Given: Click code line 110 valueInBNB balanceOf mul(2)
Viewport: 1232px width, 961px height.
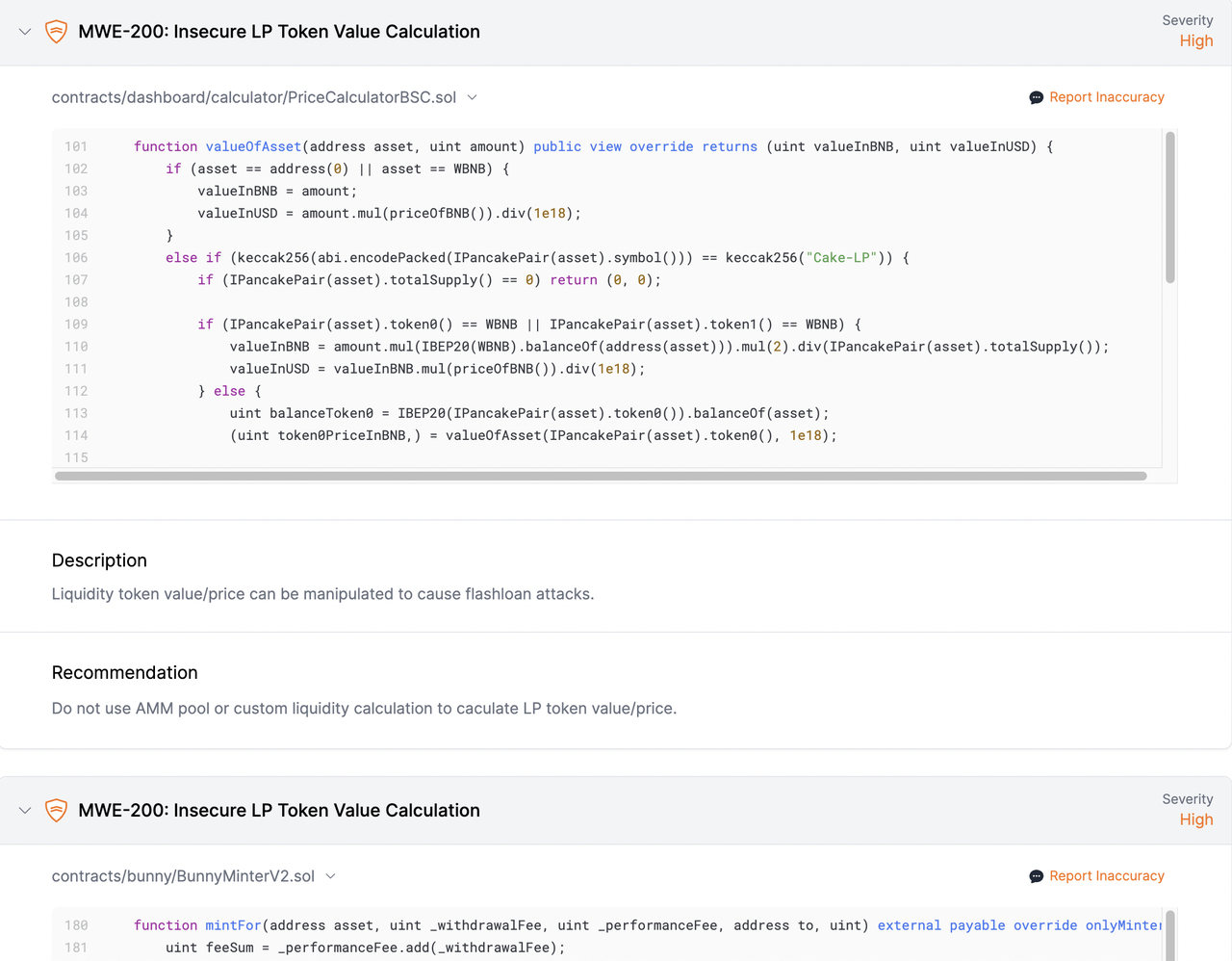Looking at the screenshot, I should [669, 347].
